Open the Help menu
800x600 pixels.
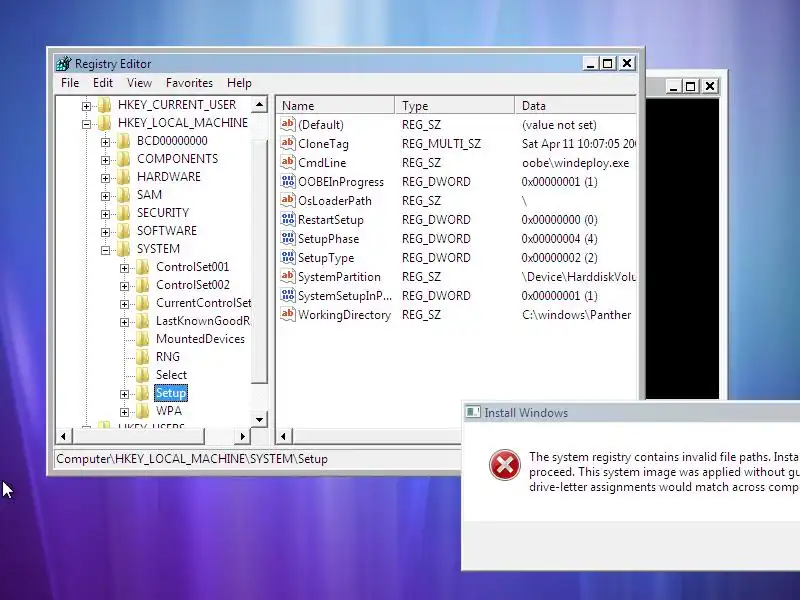coord(239,83)
